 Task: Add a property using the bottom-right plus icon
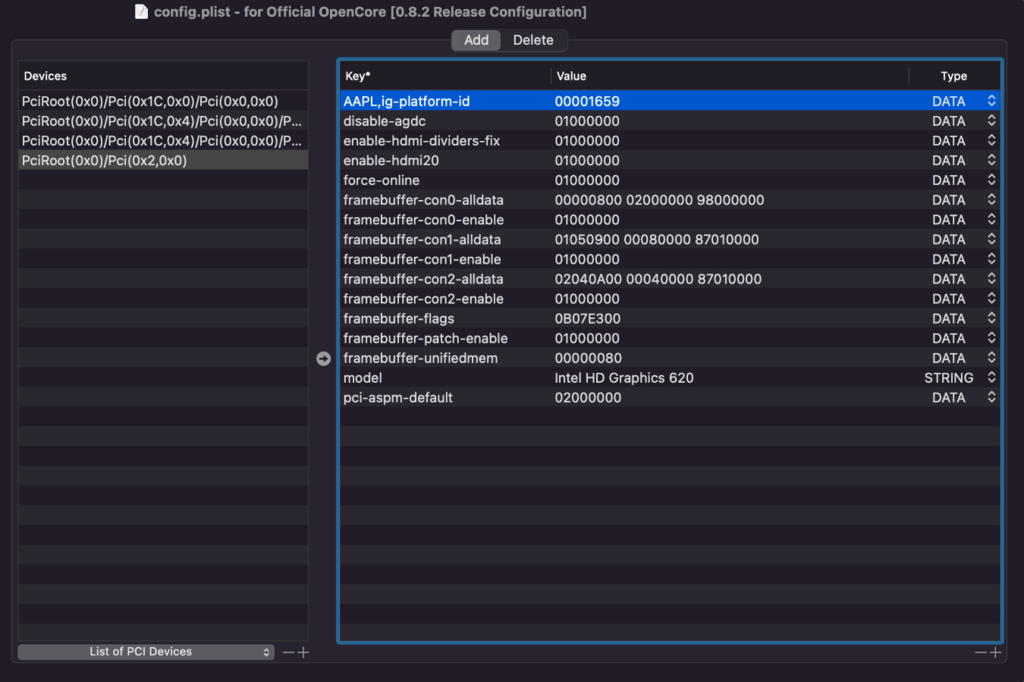tap(997, 652)
